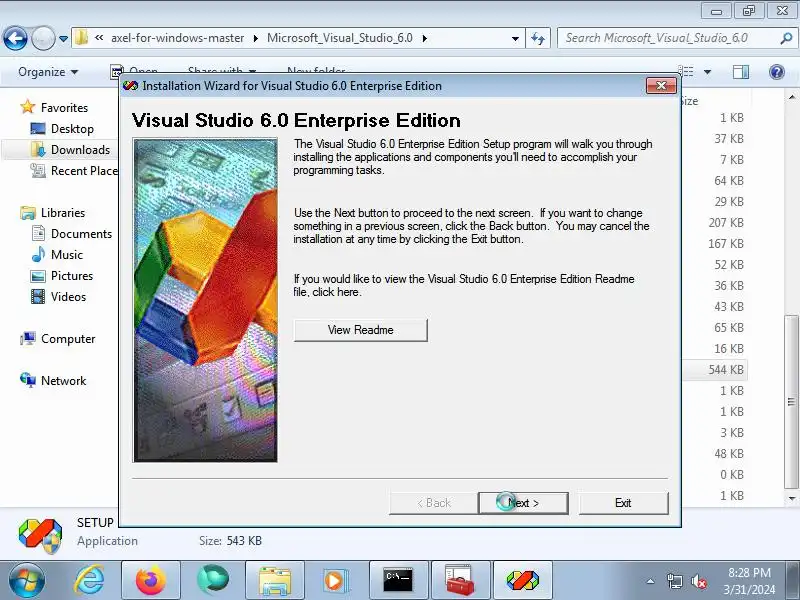
Task: Expand the arrow after Microsoft_Visual_Studio_6.0 breadcrumb
Action: click(424, 38)
